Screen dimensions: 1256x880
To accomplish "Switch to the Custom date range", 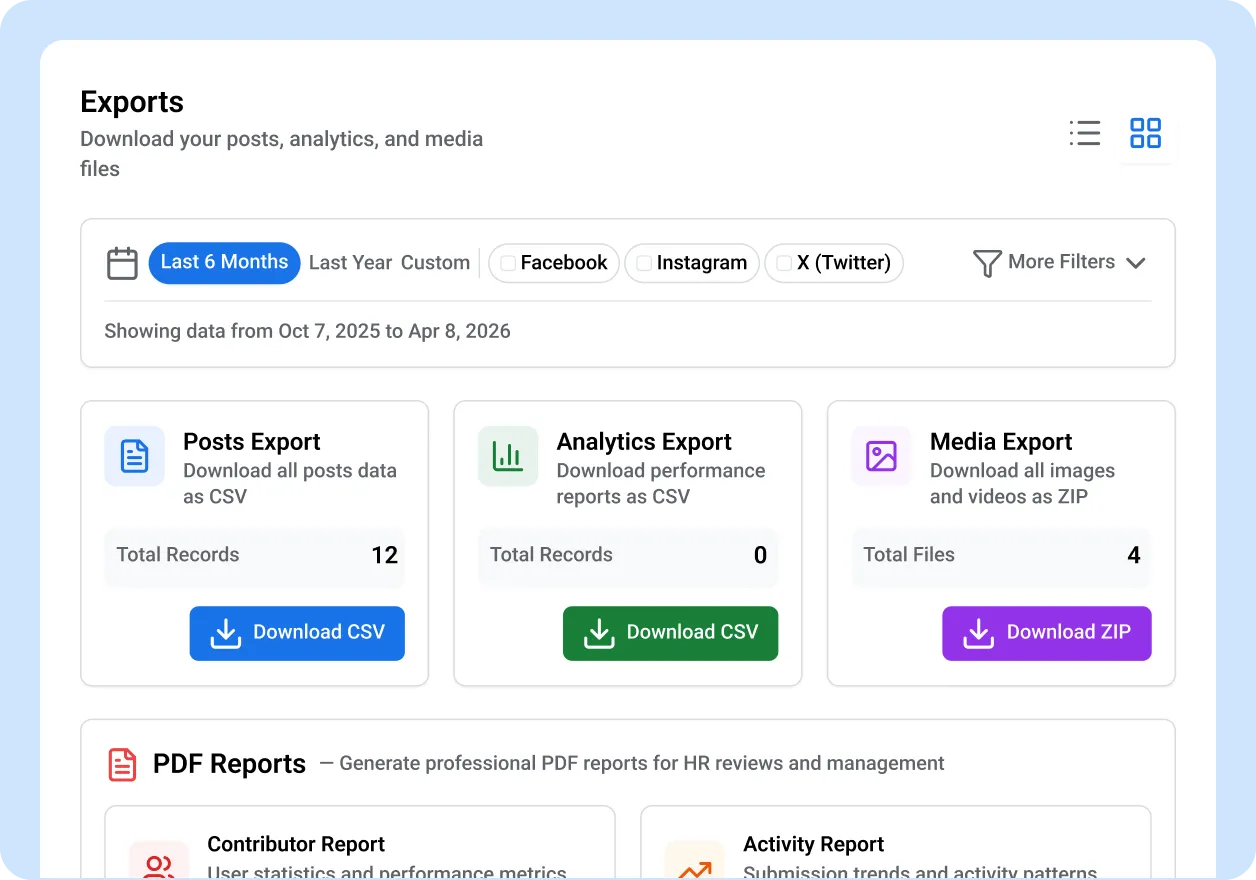I will click(x=436, y=262).
